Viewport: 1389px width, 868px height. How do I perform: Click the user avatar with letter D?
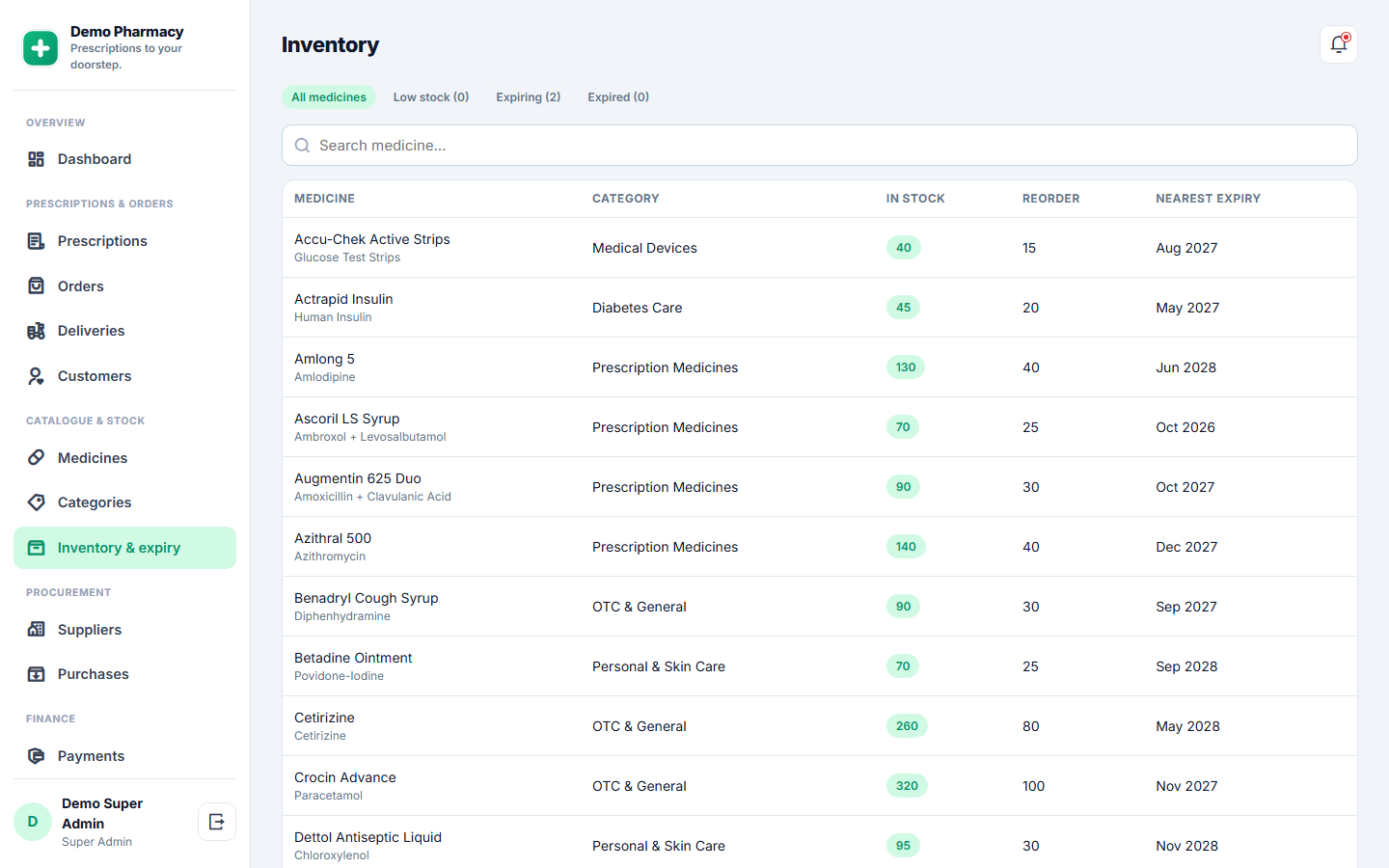[33, 822]
